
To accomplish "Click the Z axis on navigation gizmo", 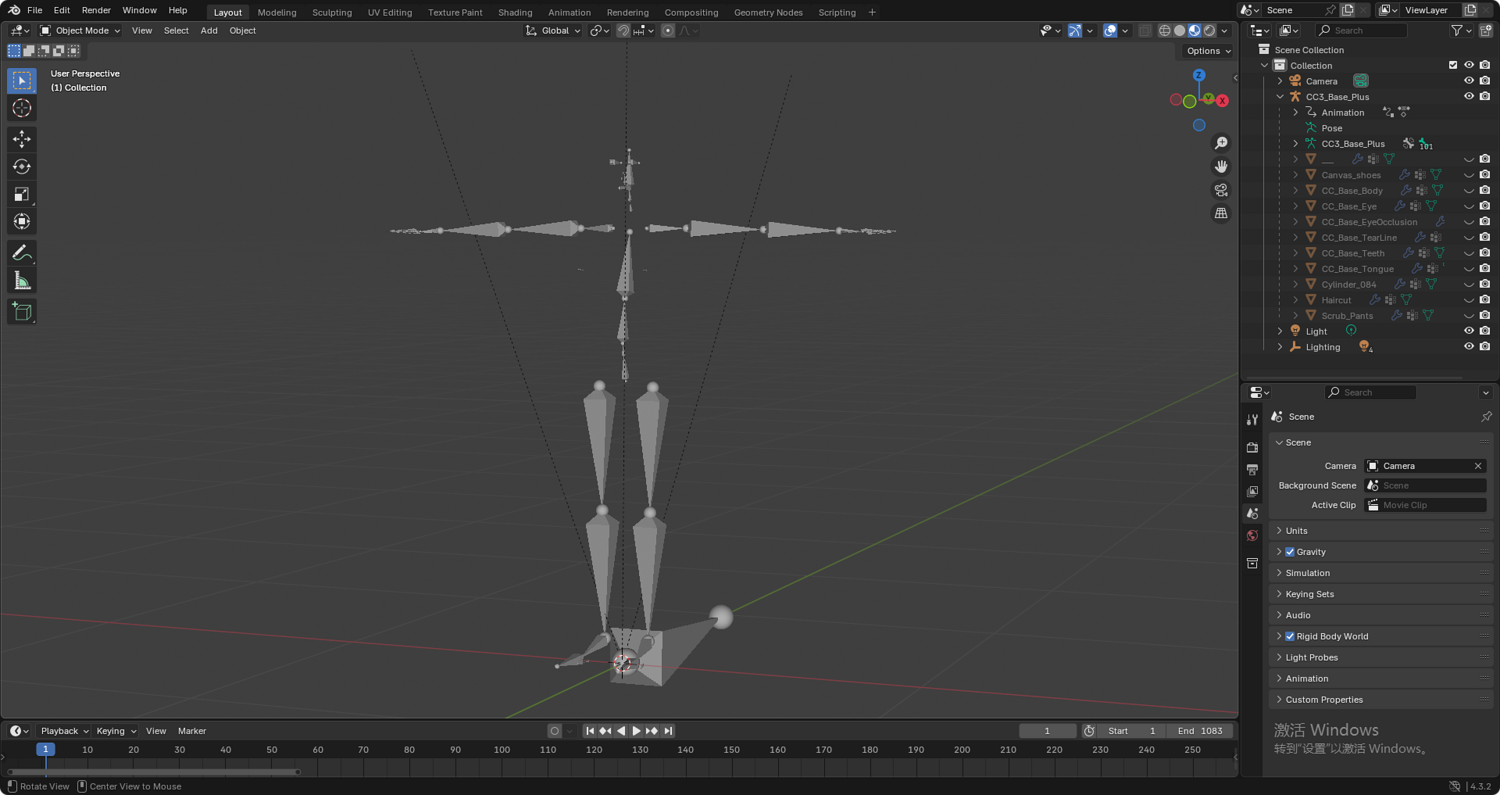I will click(1199, 75).
